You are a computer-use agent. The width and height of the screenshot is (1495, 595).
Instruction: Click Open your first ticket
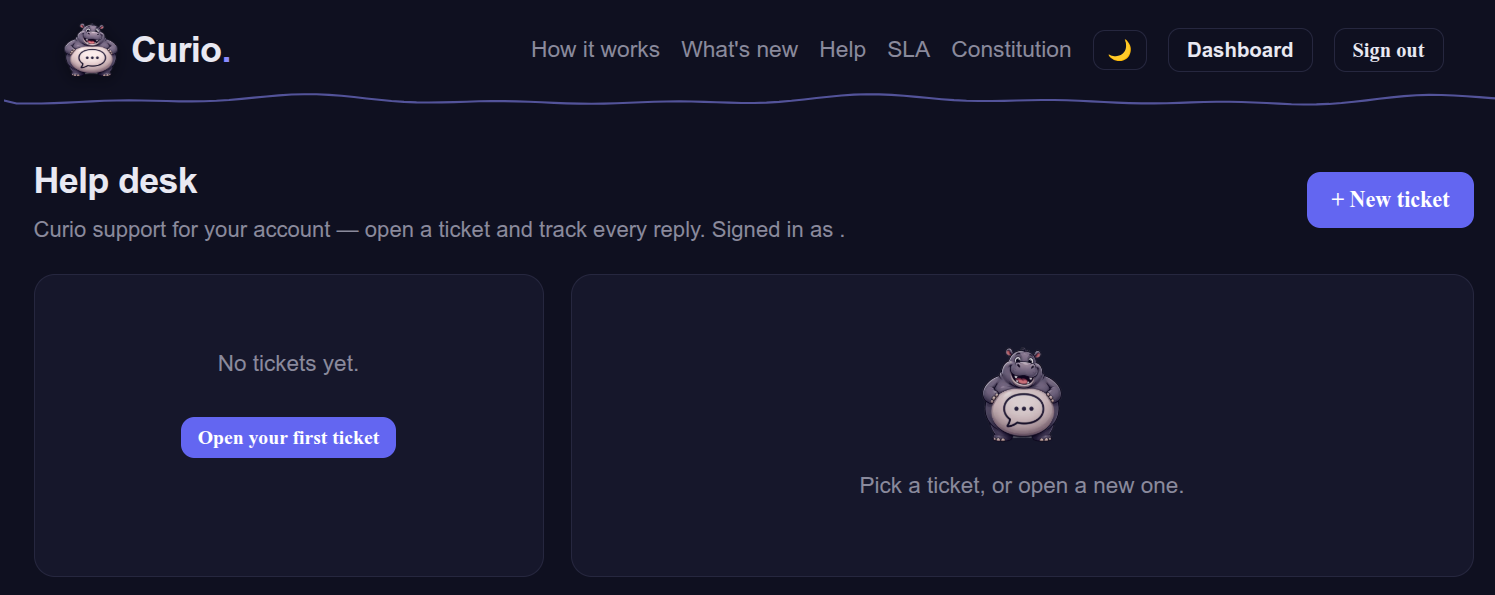click(x=288, y=438)
